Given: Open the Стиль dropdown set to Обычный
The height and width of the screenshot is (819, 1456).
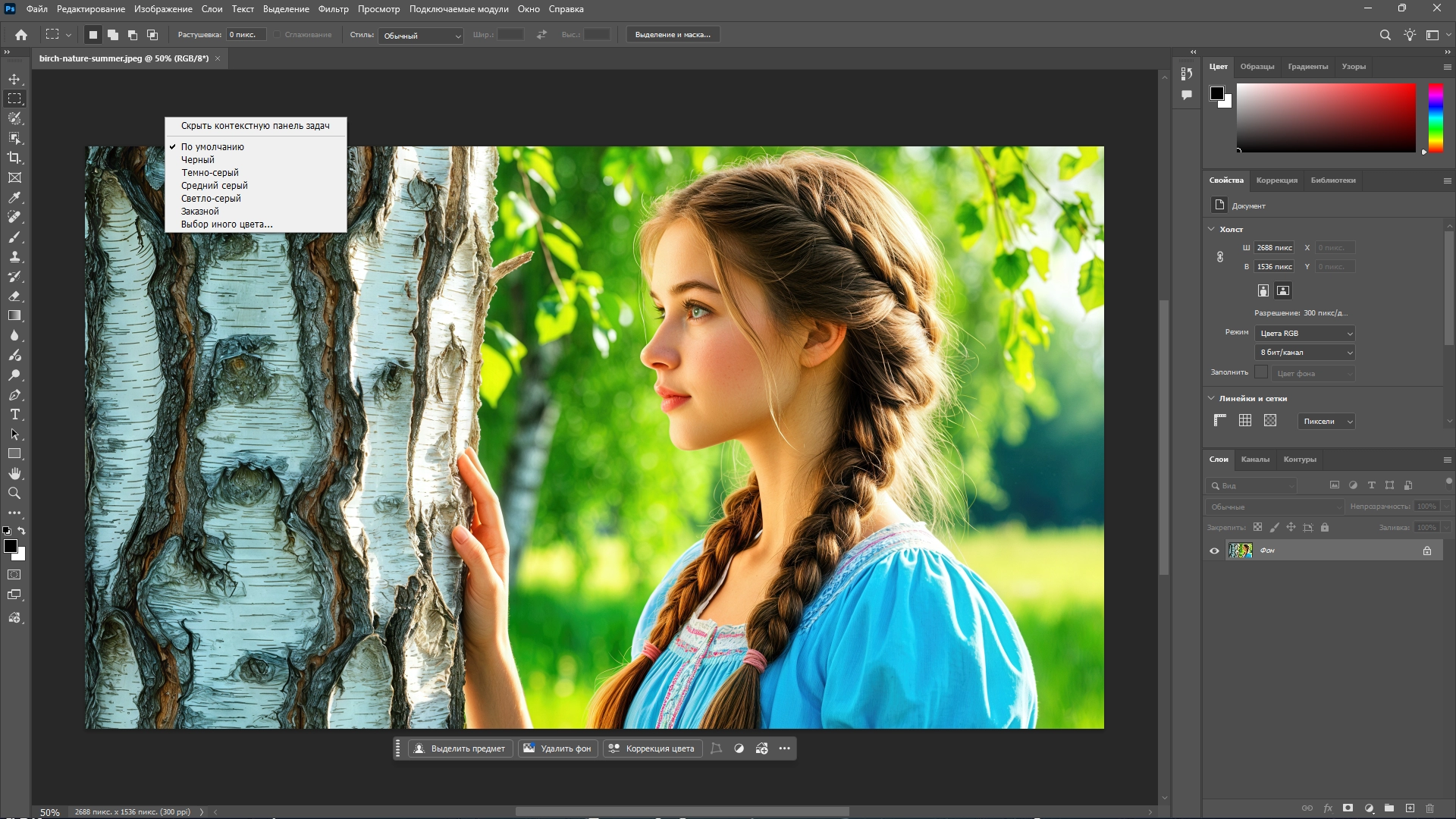Looking at the screenshot, I should click(422, 36).
